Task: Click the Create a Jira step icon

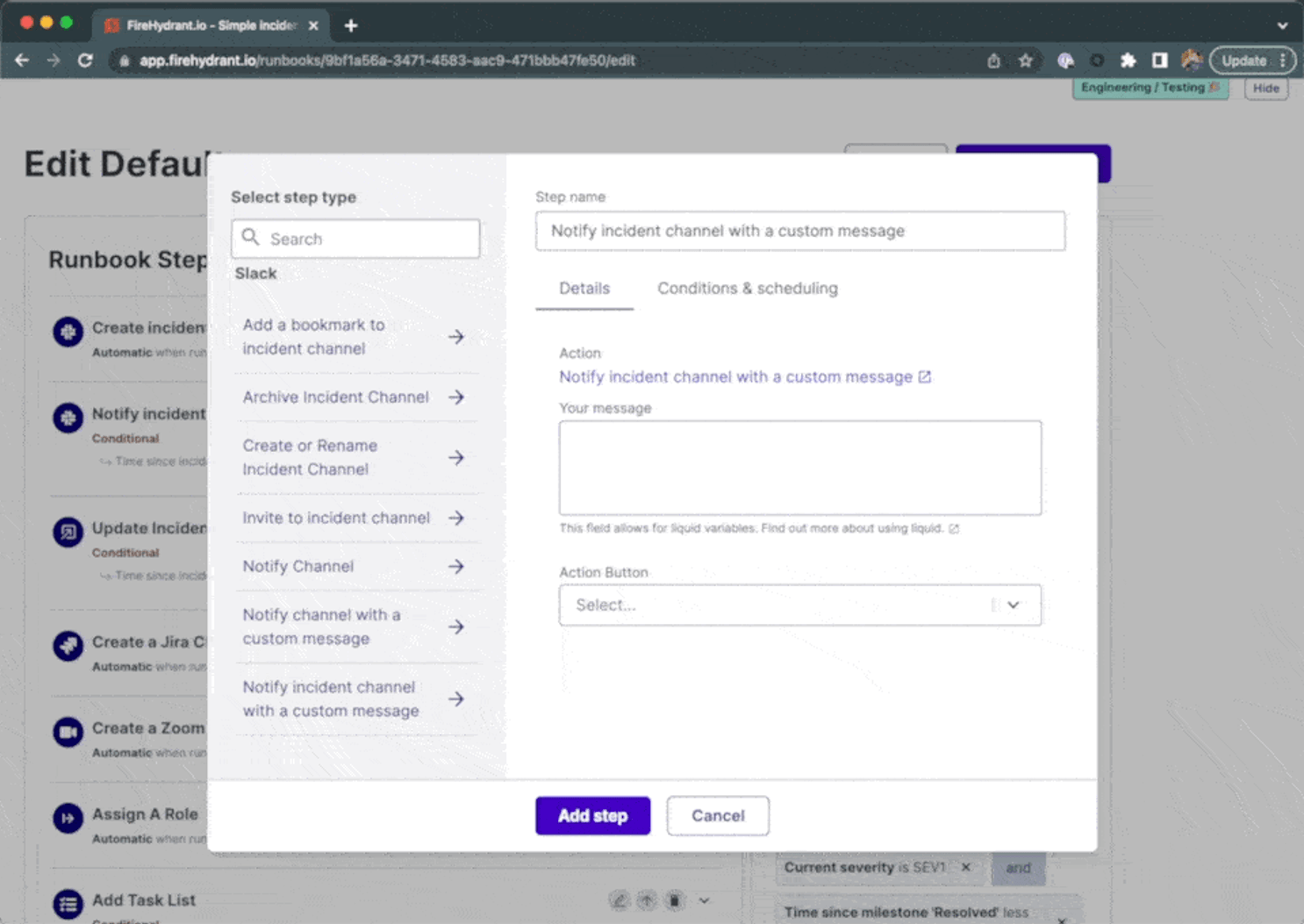Action: pos(68,646)
